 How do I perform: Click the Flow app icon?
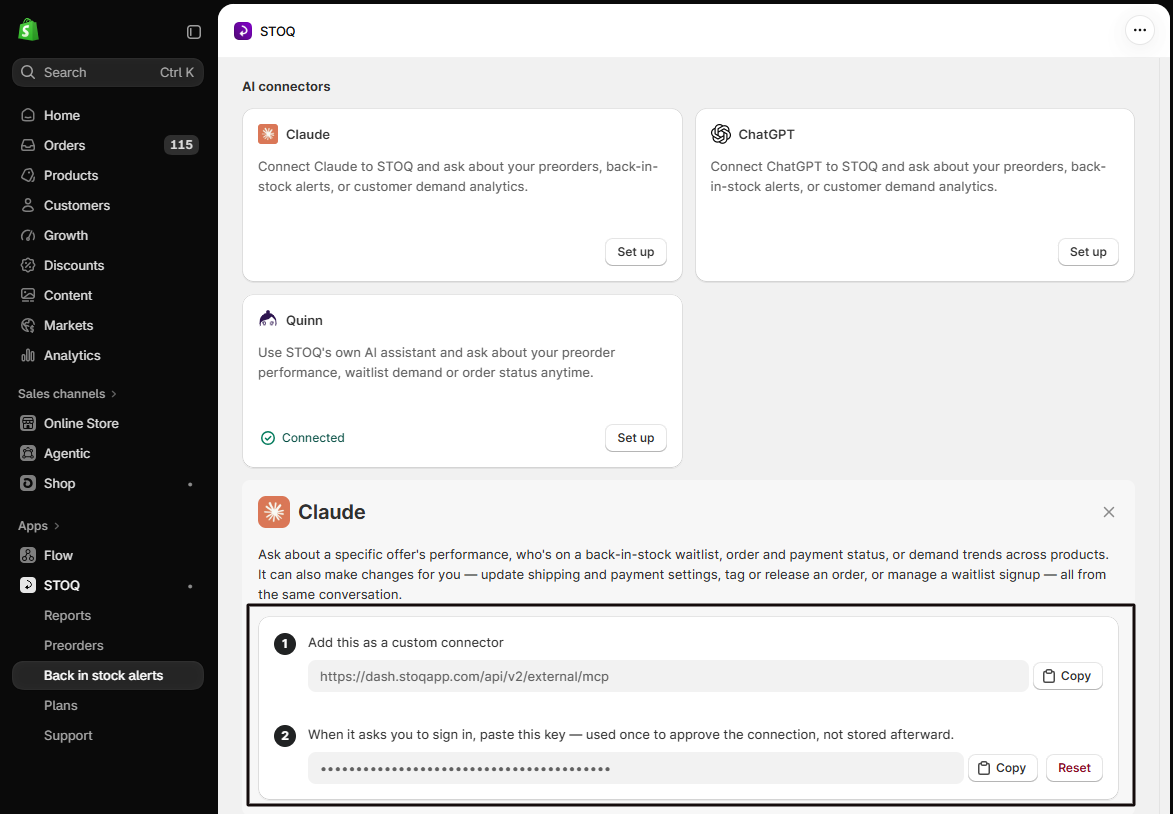click(28, 555)
